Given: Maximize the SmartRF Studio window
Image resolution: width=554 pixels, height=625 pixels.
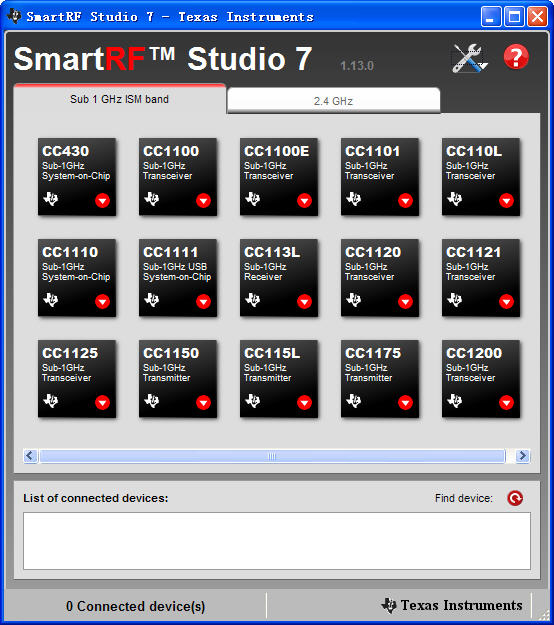Looking at the screenshot, I should (x=514, y=17).
